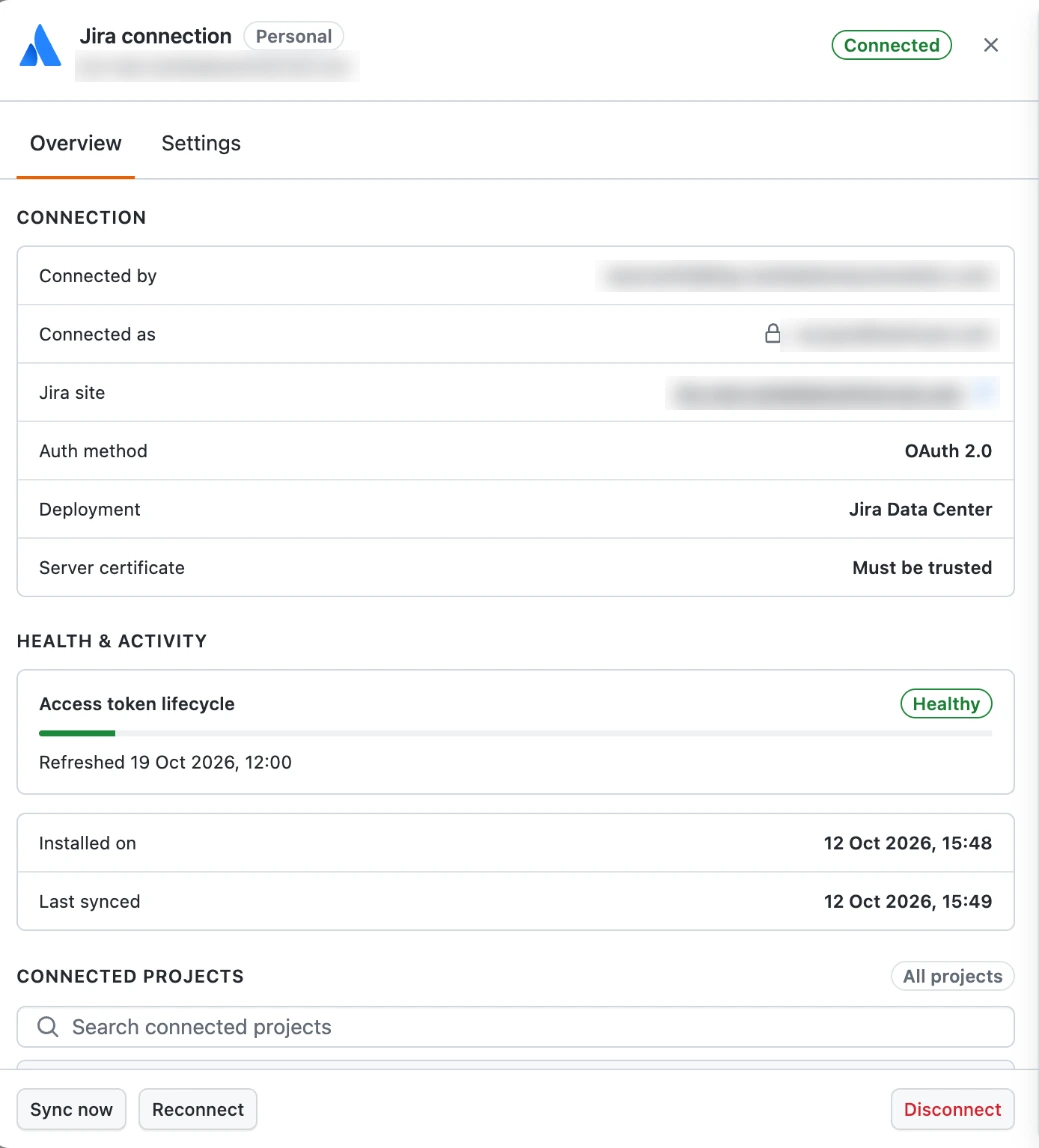Click the Reconnect button

(x=198, y=1109)
